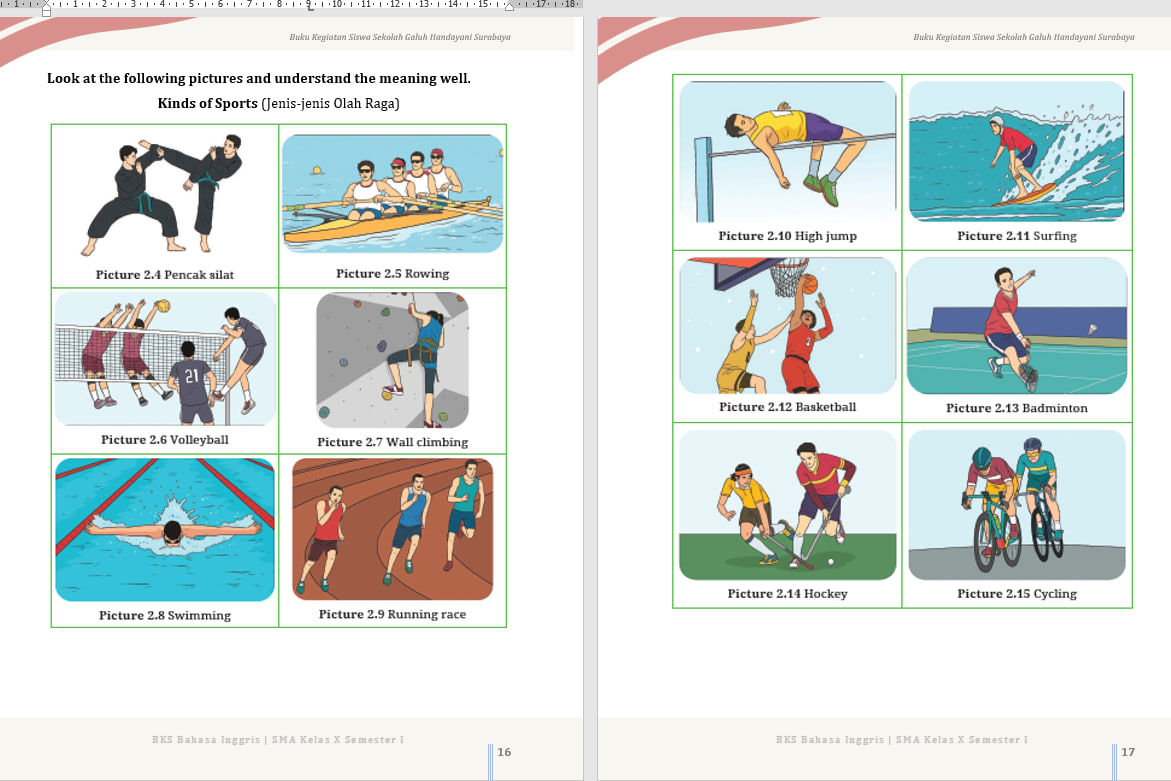Click page number 16
Viewport: 1171px width, 781px height.
pyautogui.click(x=504, y=752)
